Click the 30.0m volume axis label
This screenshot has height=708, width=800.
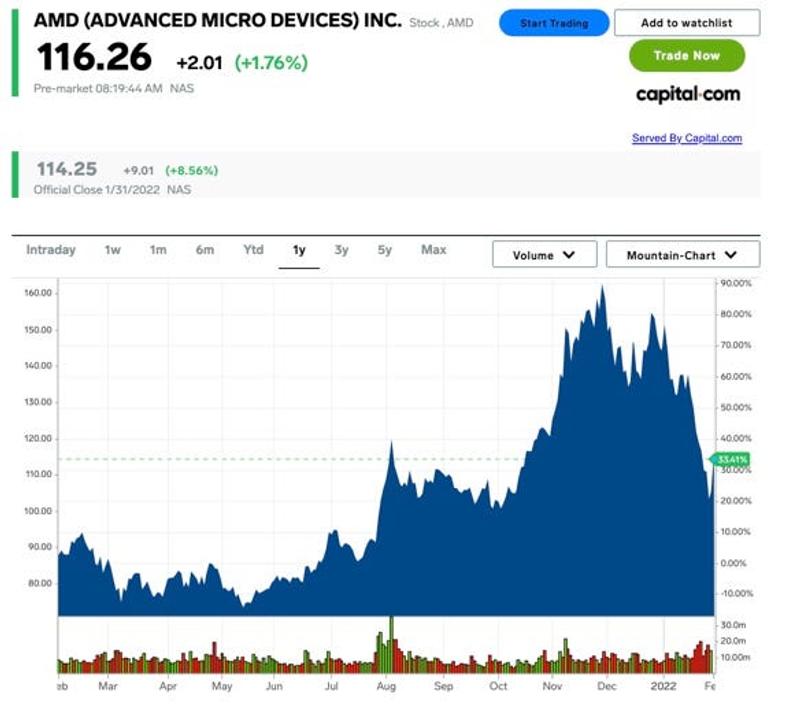[x=733, y=625]
